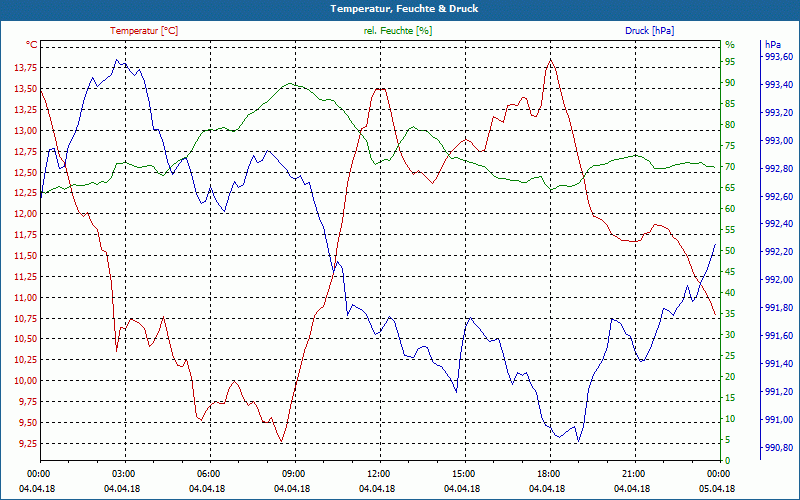800x500 pixels.
Task: Click the 15:00 time axis label
Action: point(463,473)
